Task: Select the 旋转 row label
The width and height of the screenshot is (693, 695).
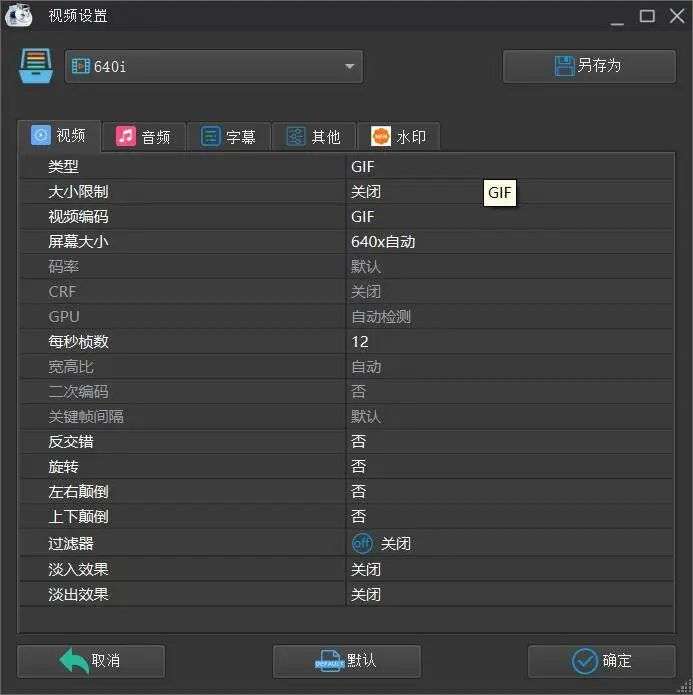Action: point(63,466)
